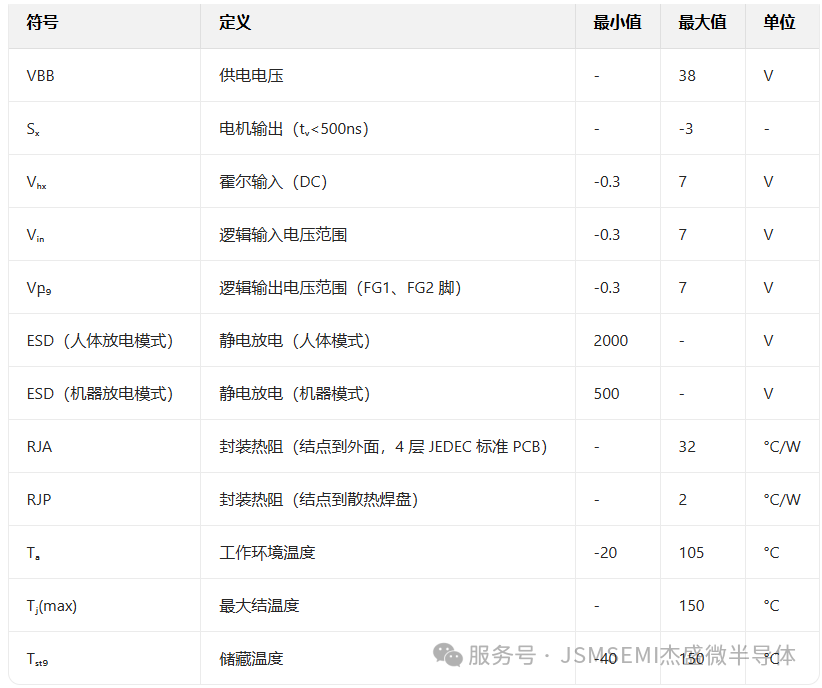Click the max value 2 for RJP
The image size is (822, 688).
point(683,500)
